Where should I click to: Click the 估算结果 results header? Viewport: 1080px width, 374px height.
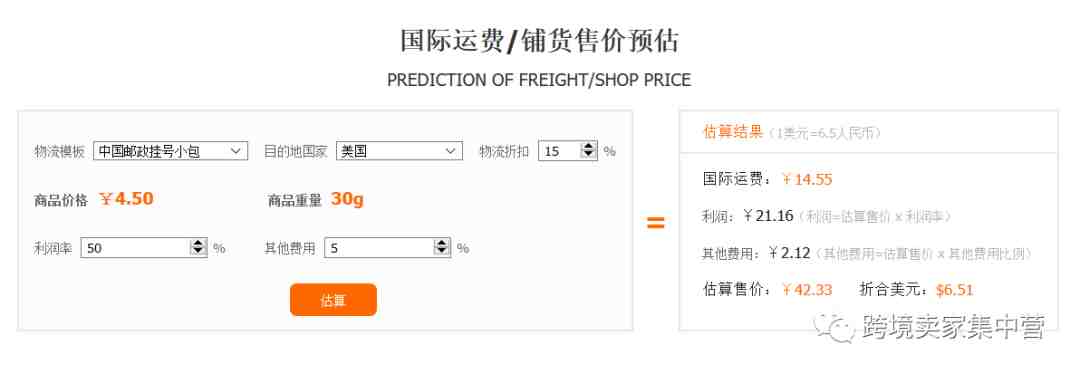click(x=733, y=132)
